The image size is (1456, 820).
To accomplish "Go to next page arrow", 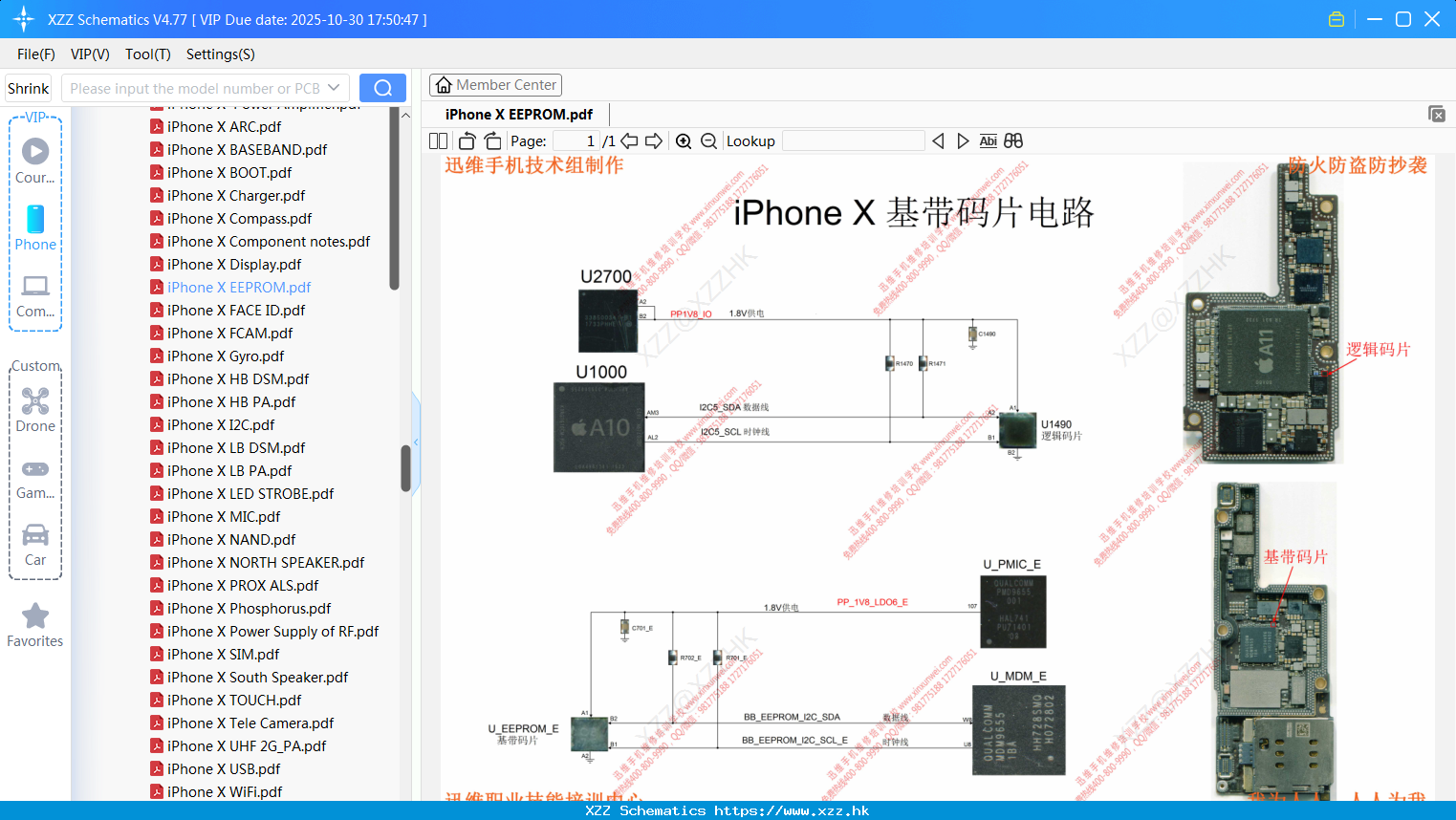I will 654,140.
